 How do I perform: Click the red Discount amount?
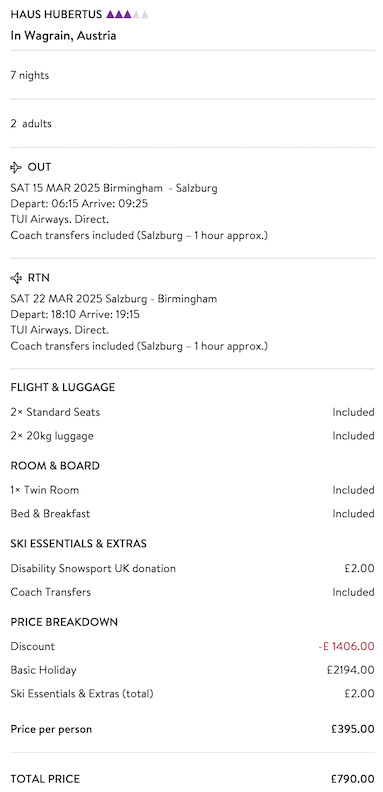[x=347, y=647]
